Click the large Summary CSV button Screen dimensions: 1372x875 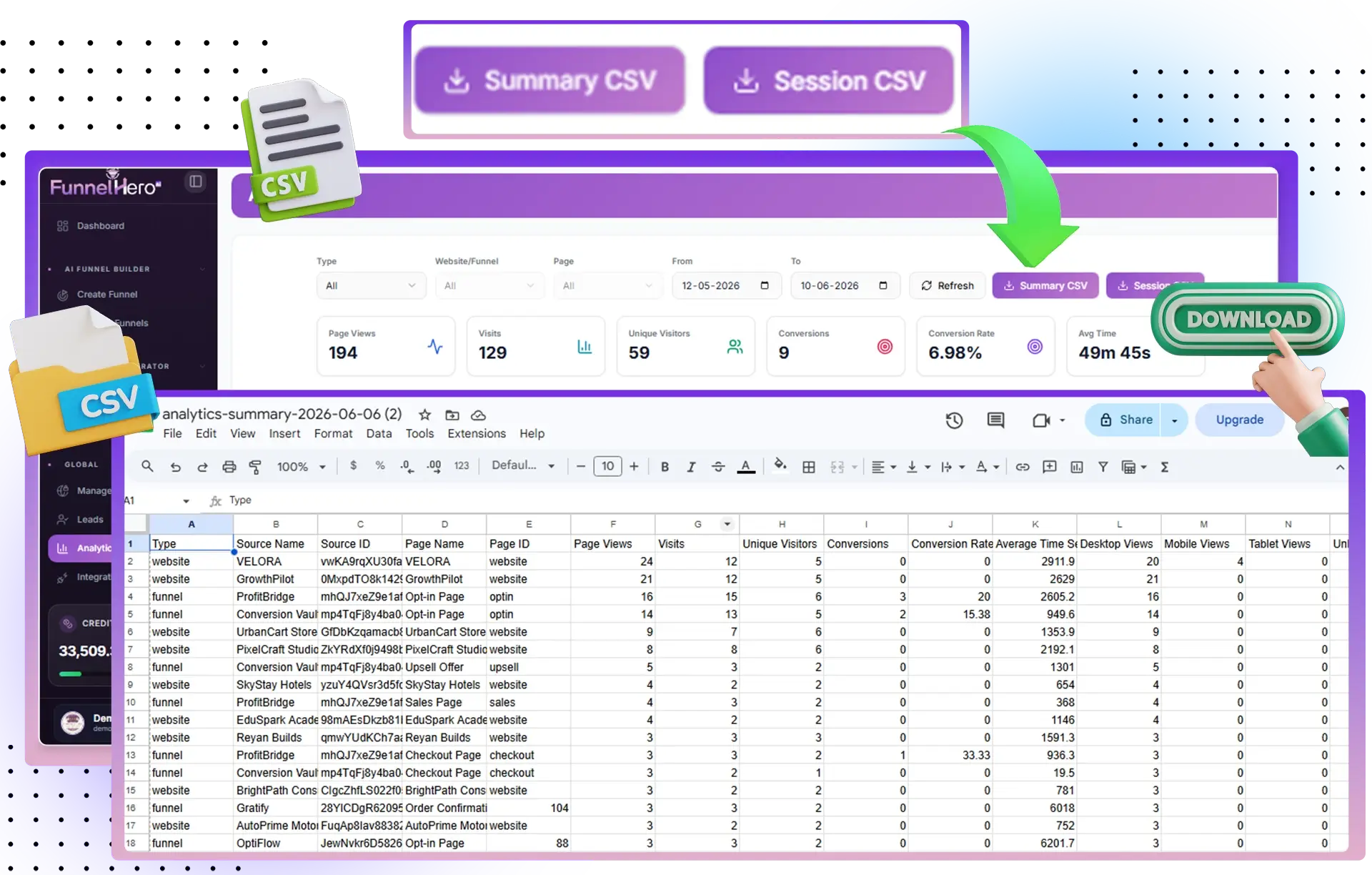550,80
